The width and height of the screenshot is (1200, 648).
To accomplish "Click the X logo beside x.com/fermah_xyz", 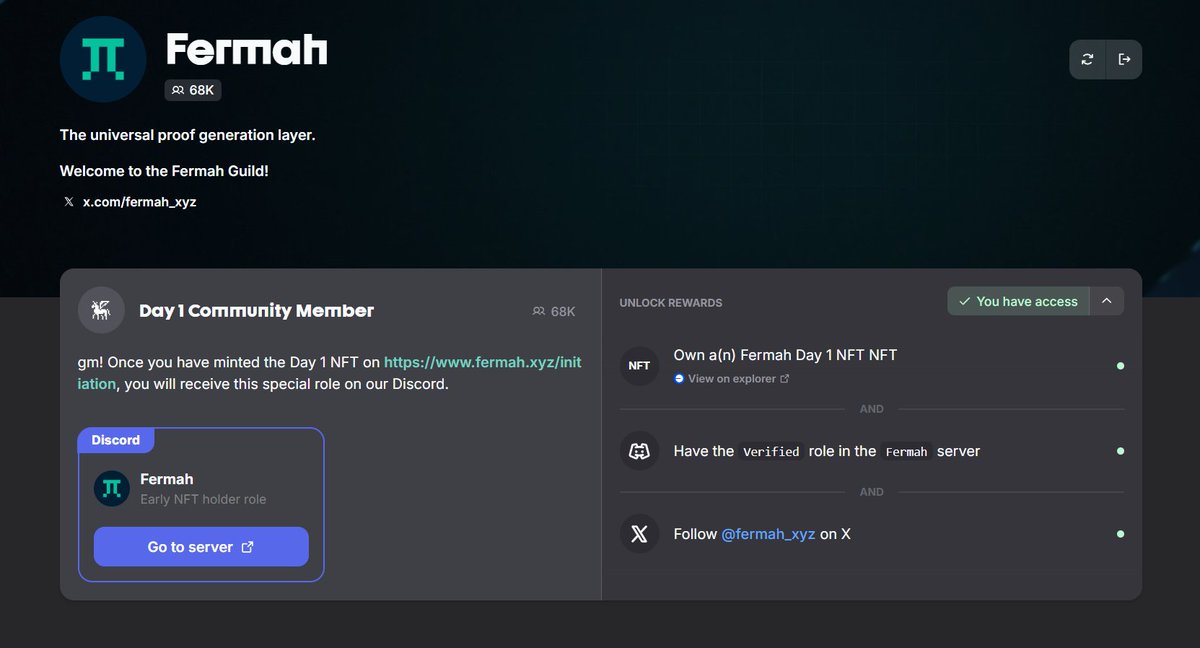I will [69, 202].
